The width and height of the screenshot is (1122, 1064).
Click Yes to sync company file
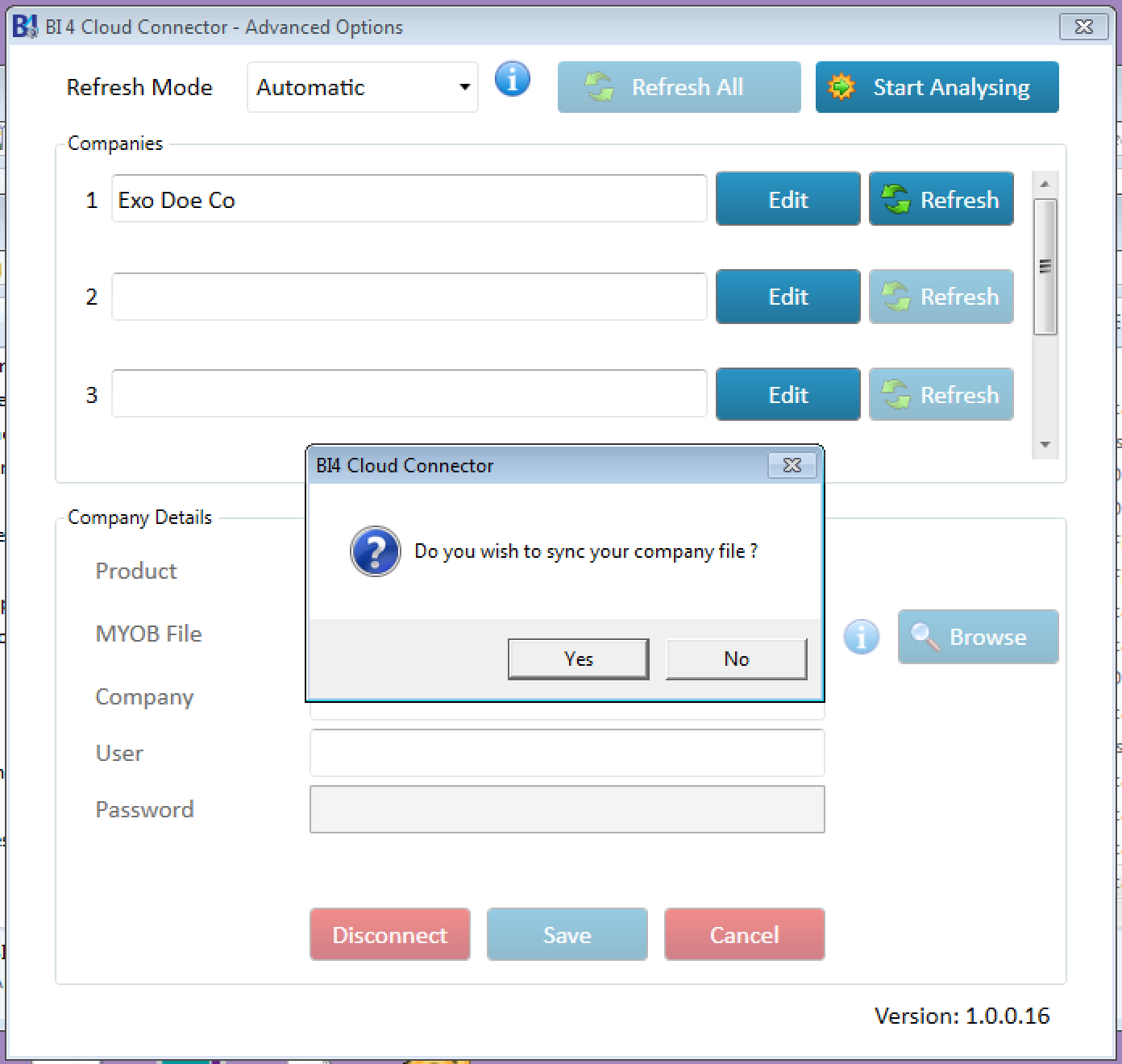coord(578,659)
